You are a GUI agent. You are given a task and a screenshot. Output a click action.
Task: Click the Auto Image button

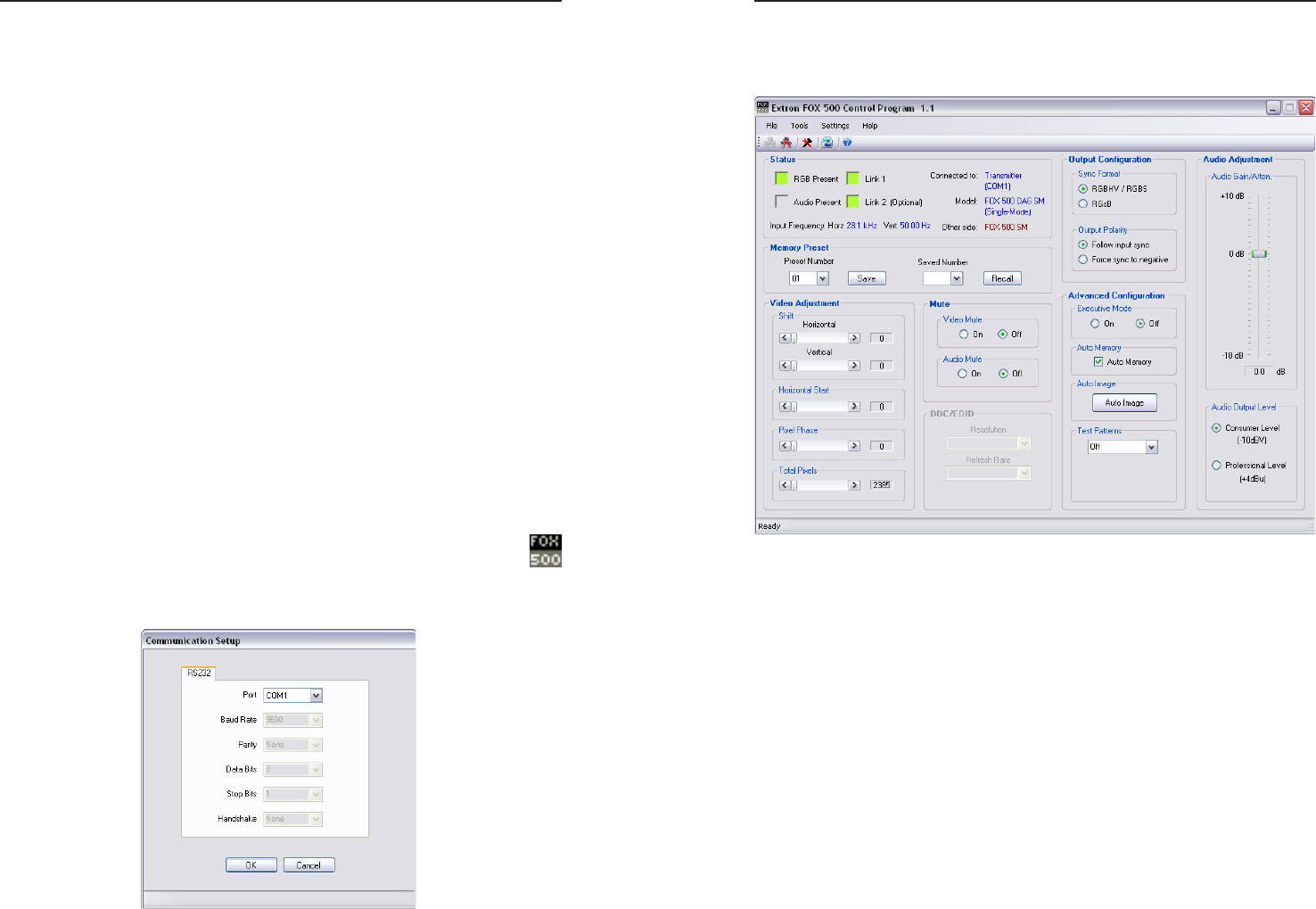pyautogui.click(x=1124, y=403)
